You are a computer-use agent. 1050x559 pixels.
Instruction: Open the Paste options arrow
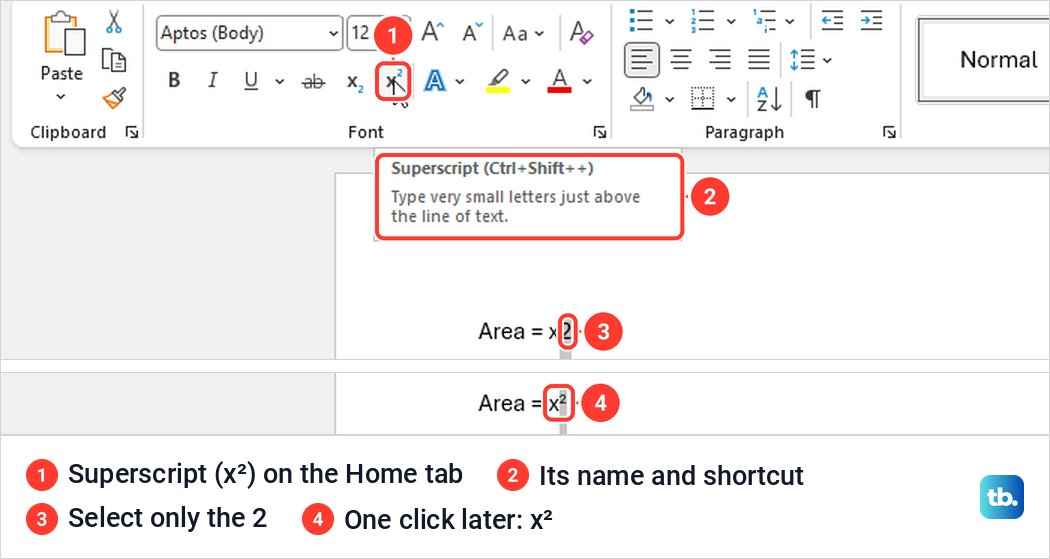[61, 96]
